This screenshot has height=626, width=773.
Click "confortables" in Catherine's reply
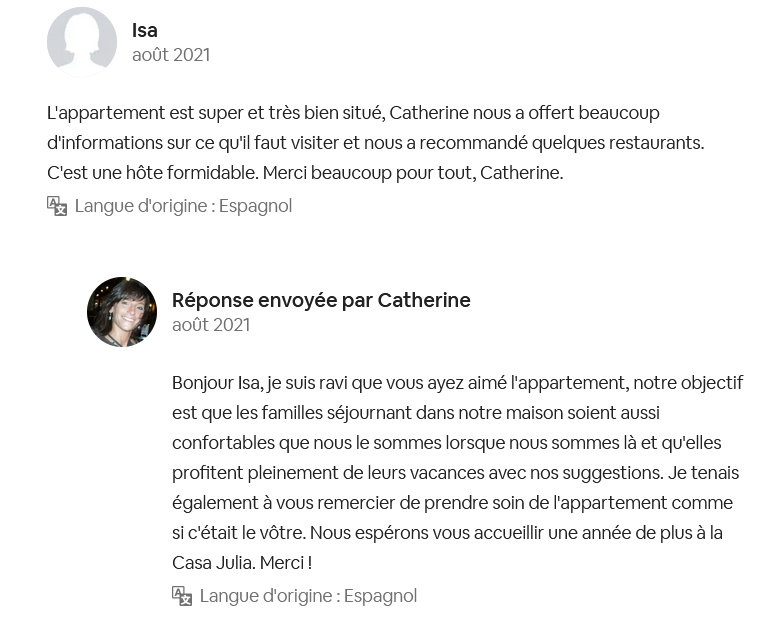pyautogui.click(x=224, y=443)
